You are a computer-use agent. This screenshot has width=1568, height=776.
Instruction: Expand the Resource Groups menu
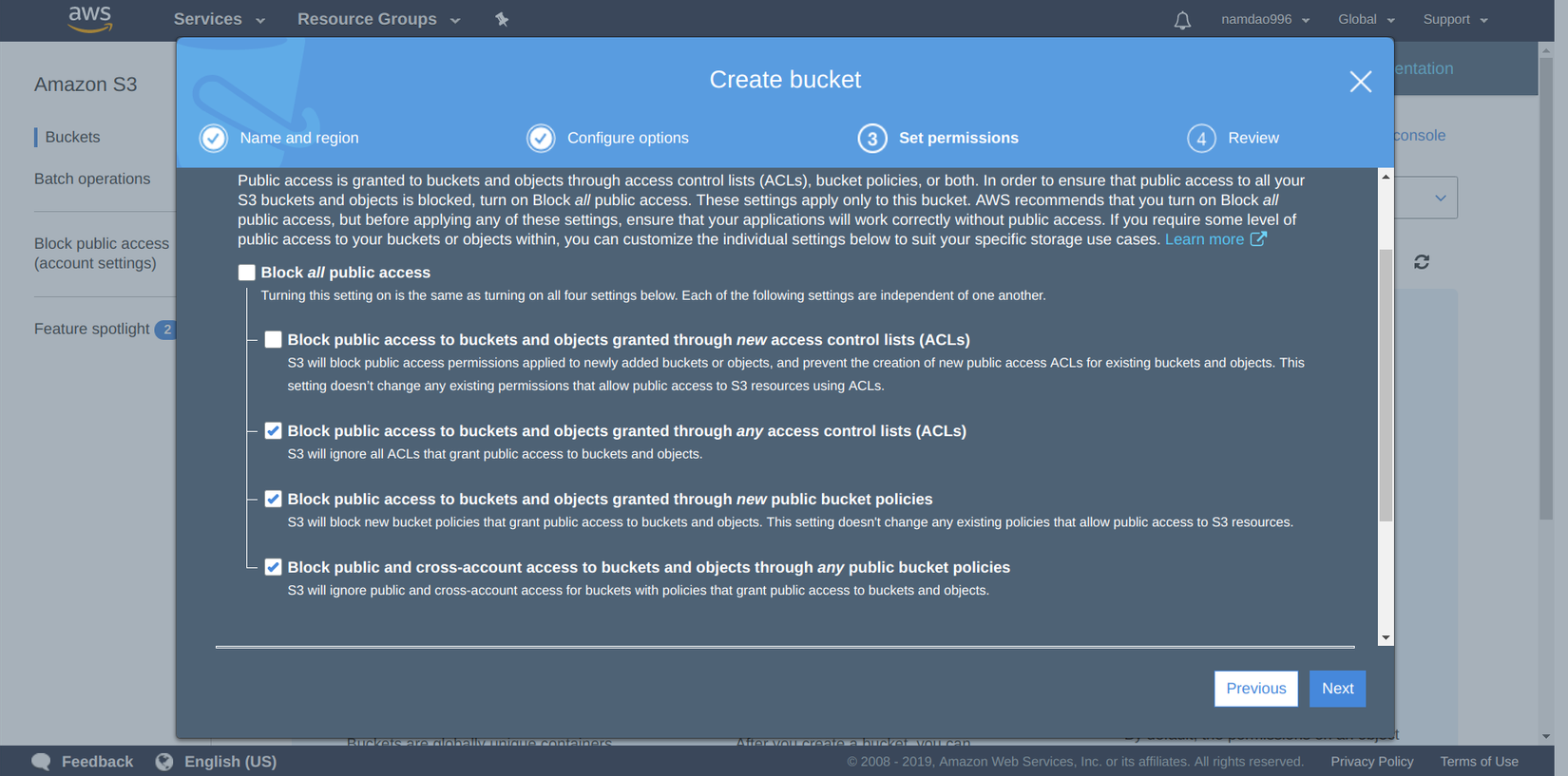pyautogui.click(x=378, y=19)
